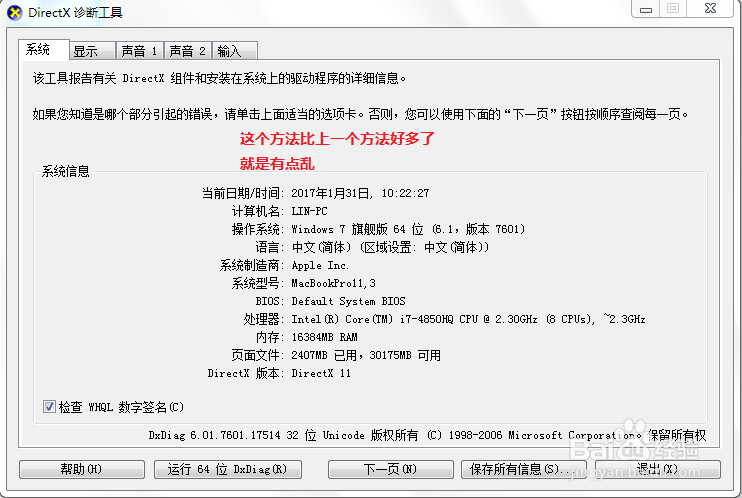Click the 系统信息 group label
The width and height of the screenshot is (742, 498).
tap(65, 171)
